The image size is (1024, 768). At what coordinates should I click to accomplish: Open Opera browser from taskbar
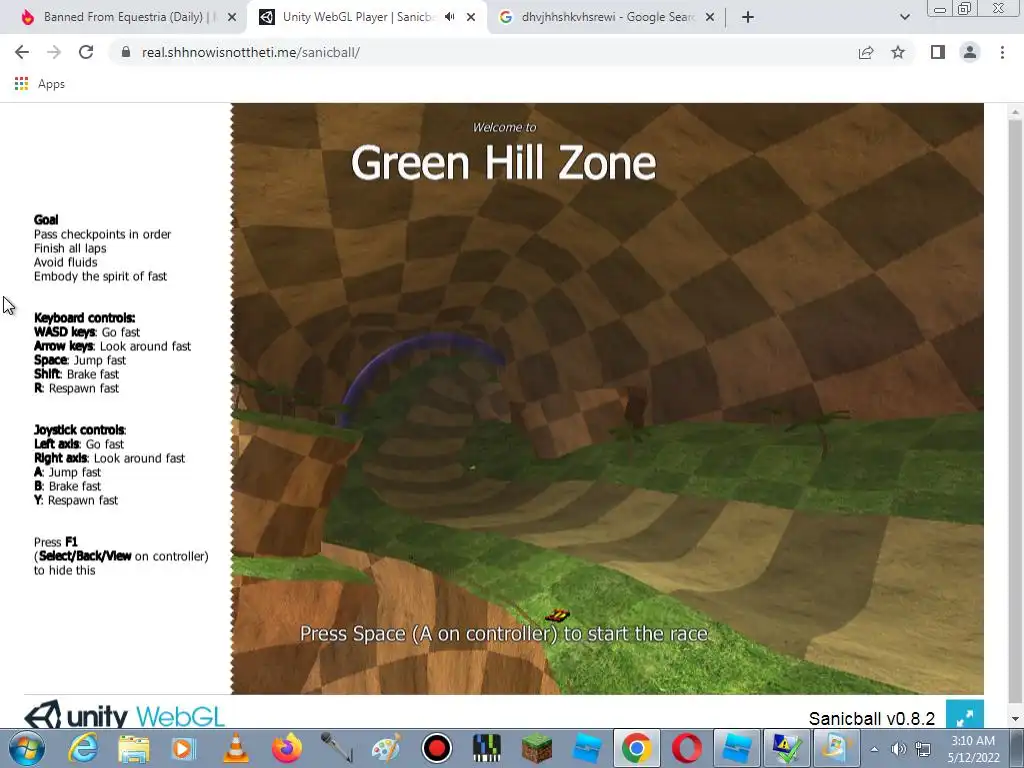point(686,748)
